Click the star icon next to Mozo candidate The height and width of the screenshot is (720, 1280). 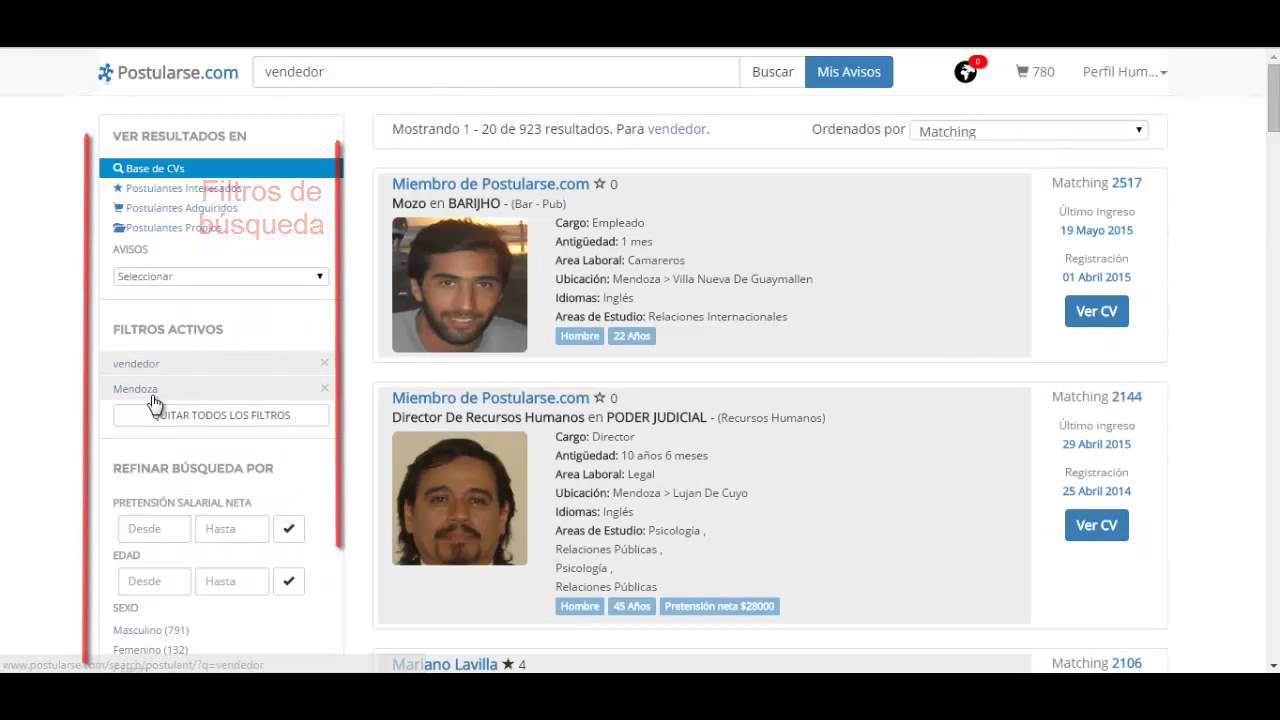[599, 184]
